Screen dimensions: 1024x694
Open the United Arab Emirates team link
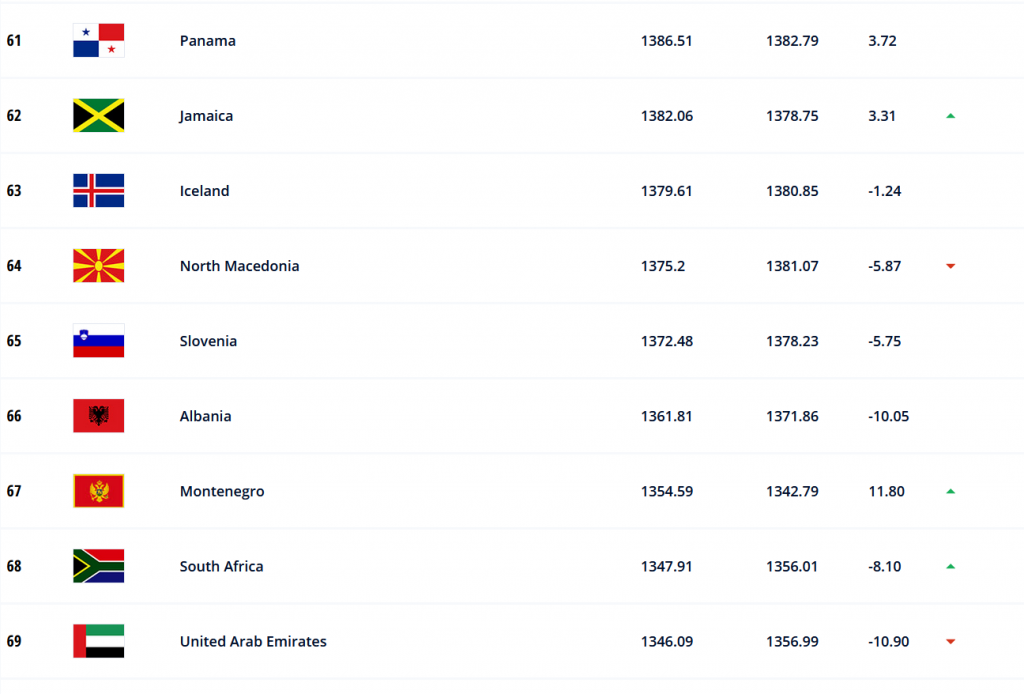253,641
